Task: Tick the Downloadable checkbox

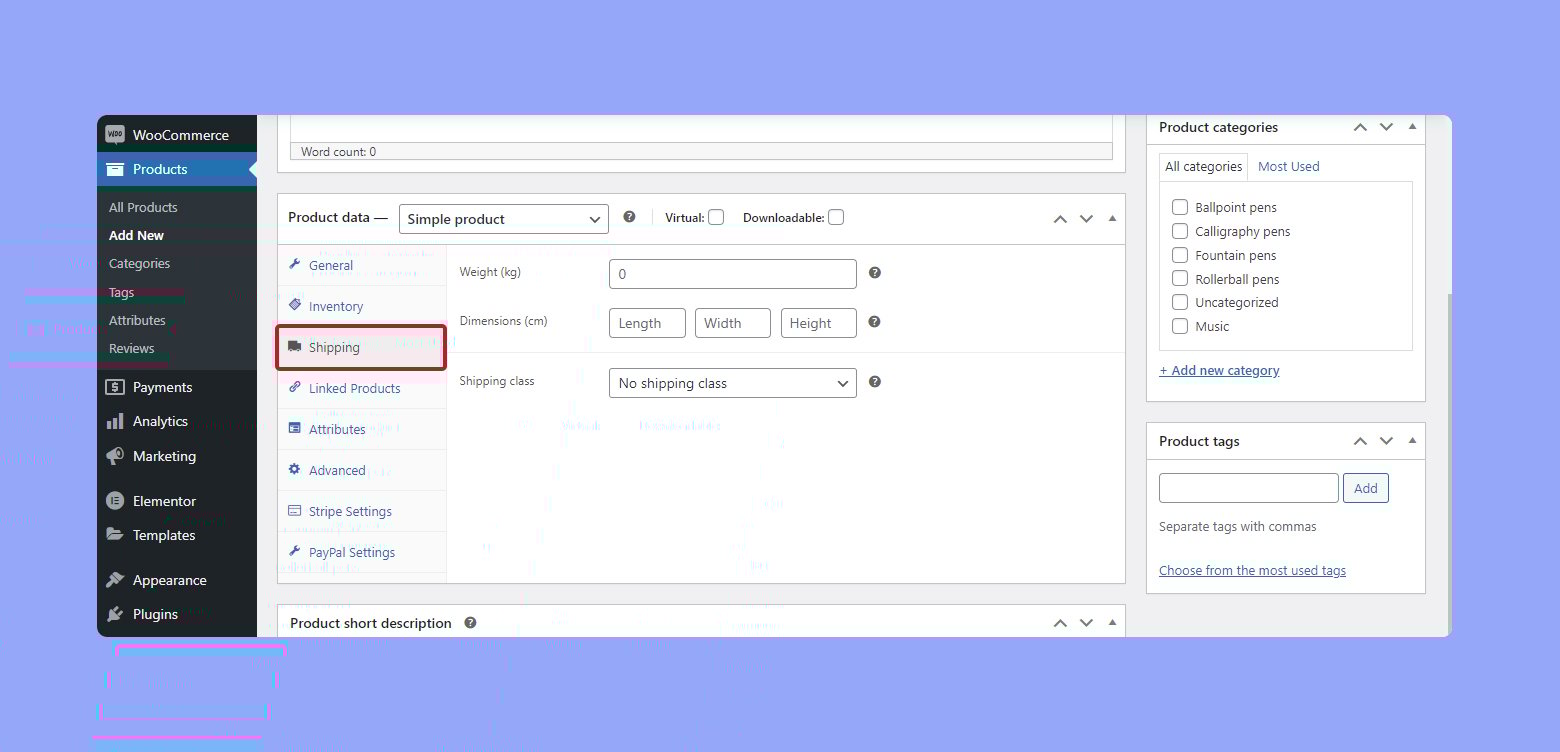Action: pyautogui.click(x=836, y=217)
